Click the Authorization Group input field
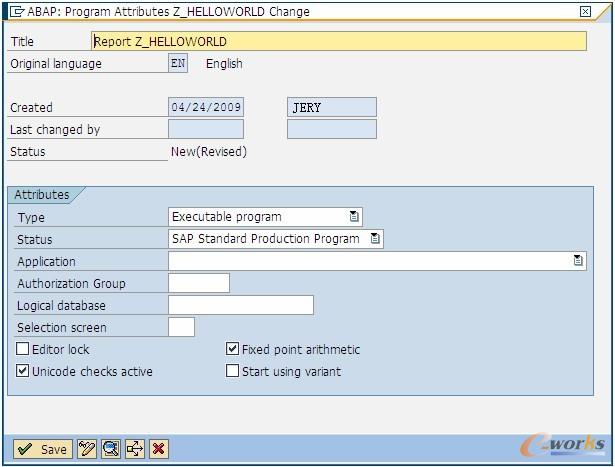 [x=199, y=283]
